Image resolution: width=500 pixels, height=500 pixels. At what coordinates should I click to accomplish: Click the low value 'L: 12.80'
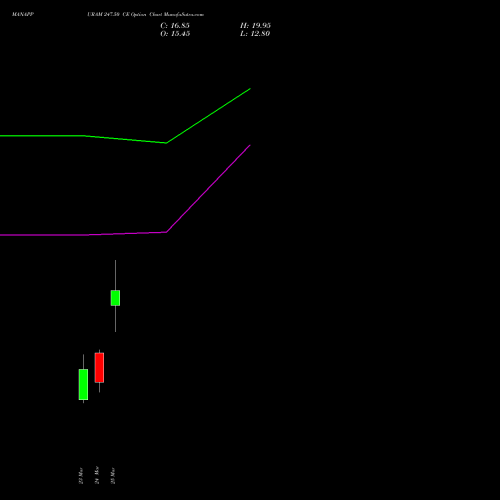click(x=255, y=34)
